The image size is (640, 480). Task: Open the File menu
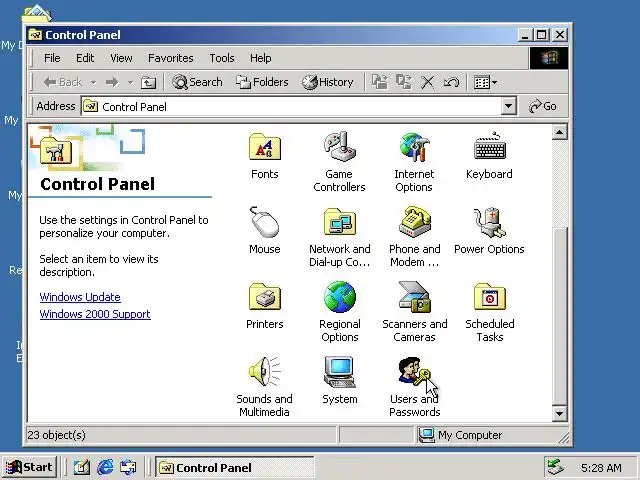coord(52,58)
